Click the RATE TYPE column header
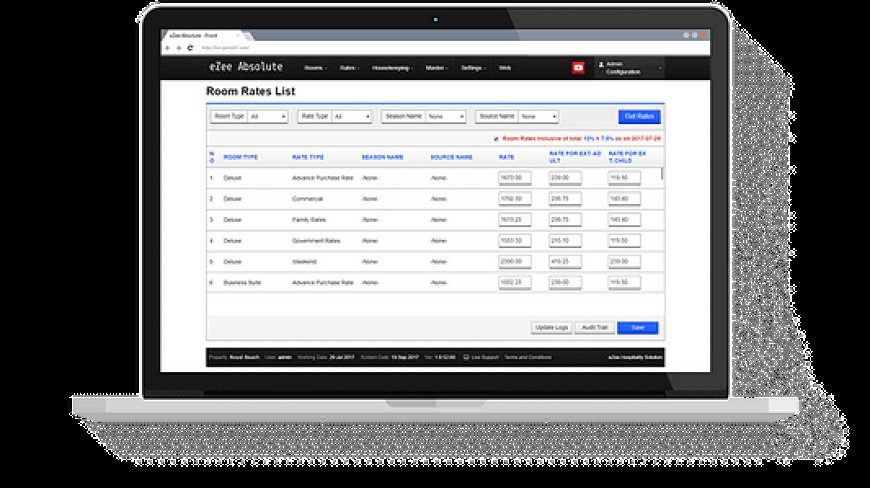The height and width of the screenshot is (488, 870). point(308,157)
